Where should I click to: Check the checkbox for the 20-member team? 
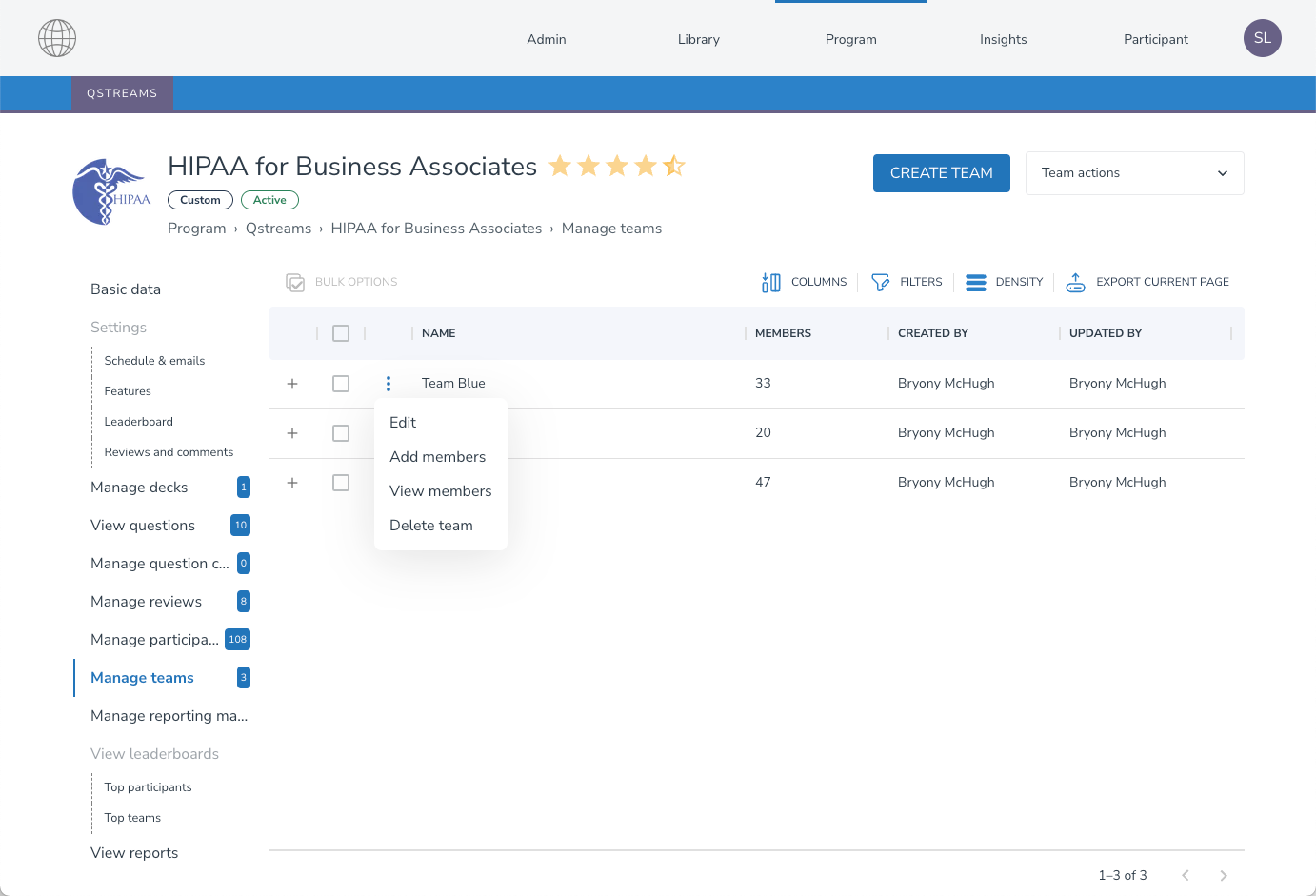pyautogui.click(x=341, y=433)
